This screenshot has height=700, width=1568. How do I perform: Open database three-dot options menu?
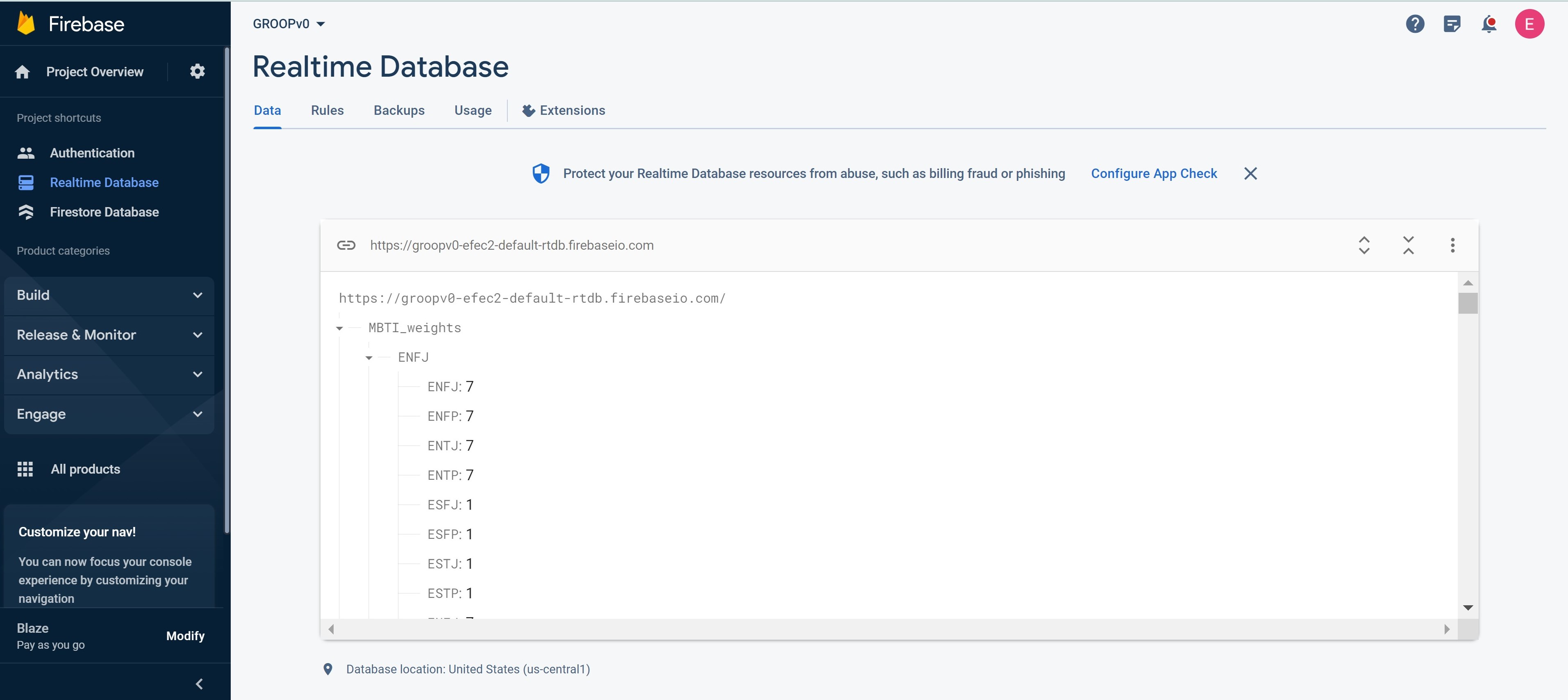tap(1452, 245)
